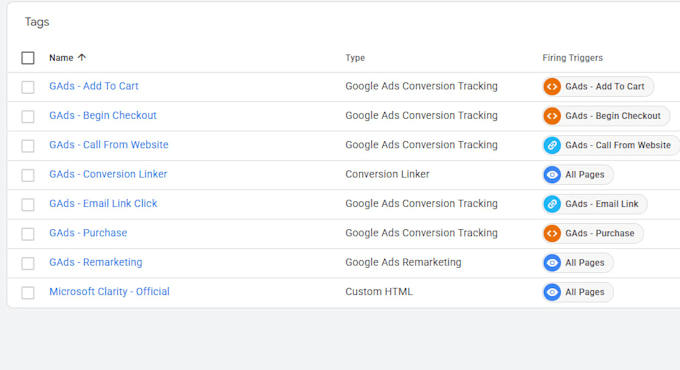Click the page view eye icon in Conversion Linker row
The image size is (680, 370).
[x=552, y=175]
